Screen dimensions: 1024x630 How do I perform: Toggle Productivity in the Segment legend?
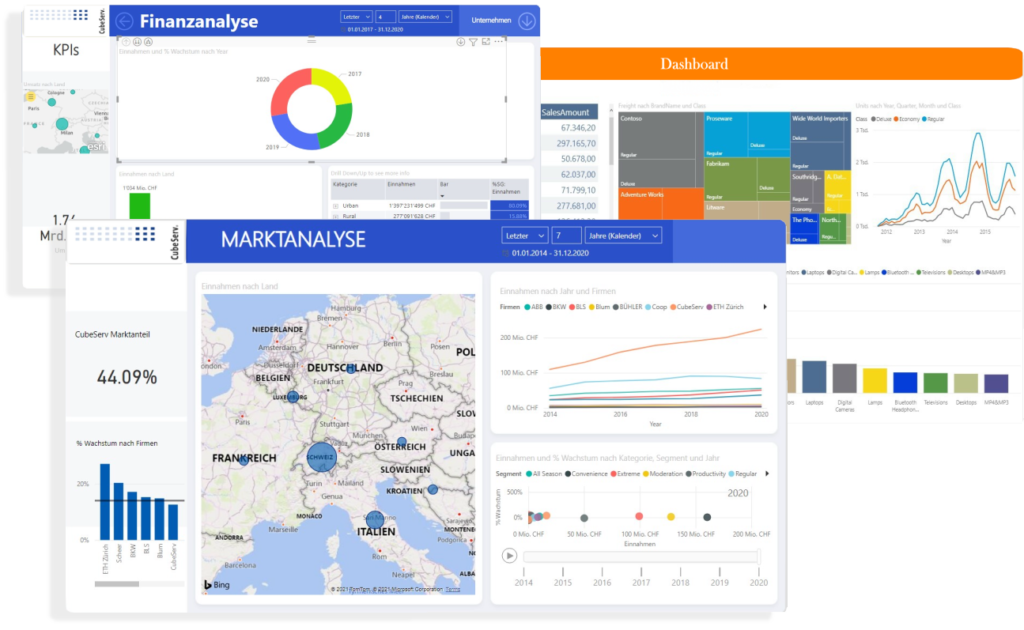click(705, 474)
